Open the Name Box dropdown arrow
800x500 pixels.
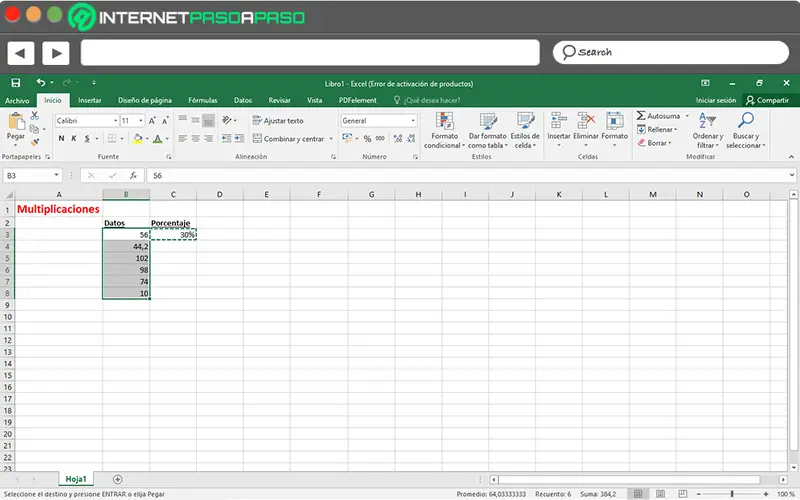[56, 176]
